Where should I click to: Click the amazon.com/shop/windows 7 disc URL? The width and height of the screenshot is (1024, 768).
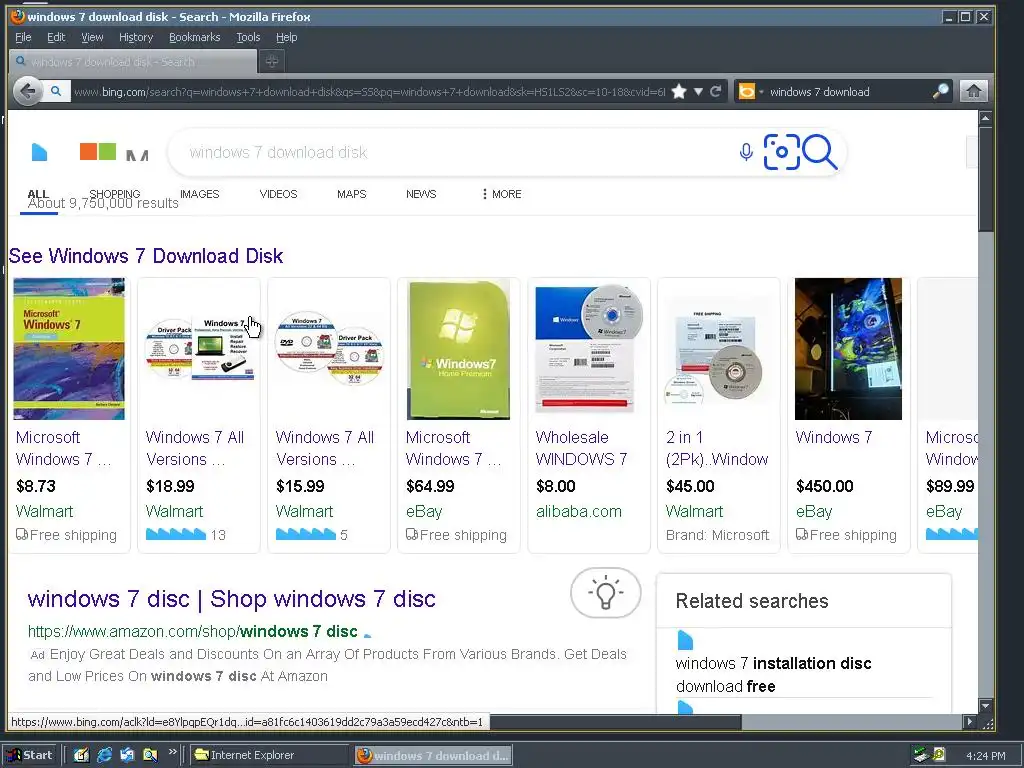click(x=193, y=632)
